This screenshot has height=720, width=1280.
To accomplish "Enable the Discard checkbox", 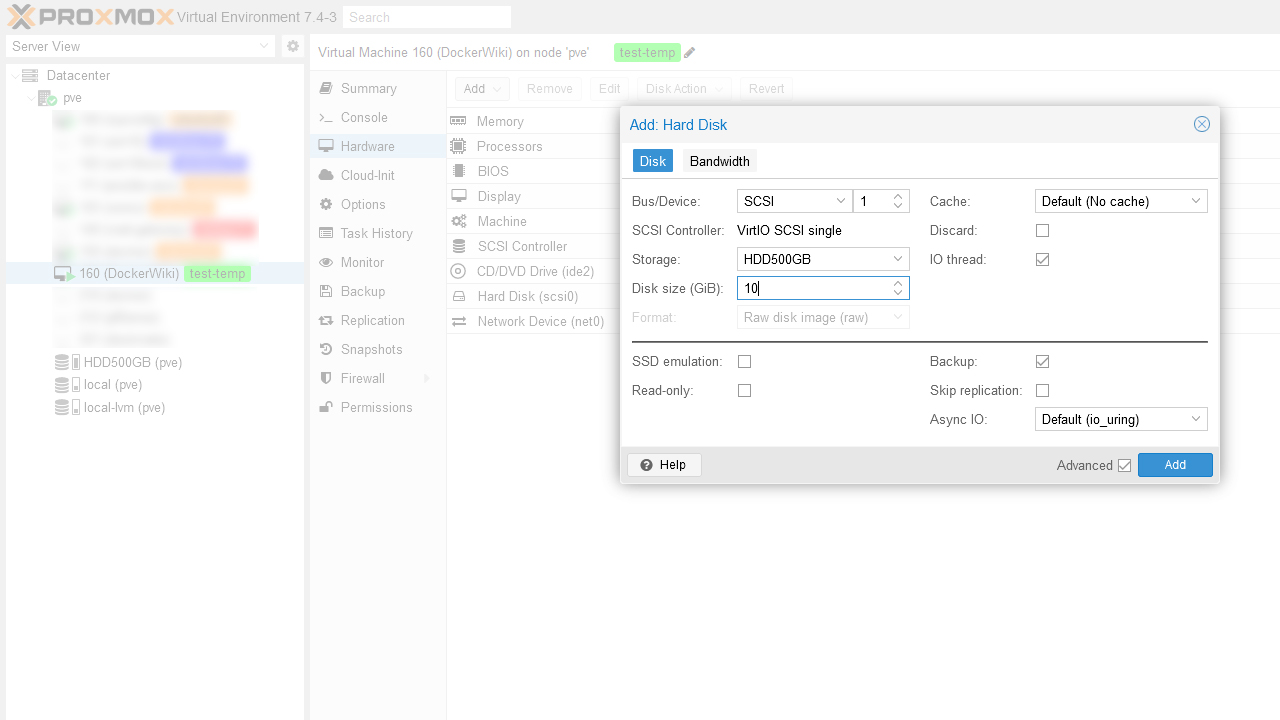I will pos(1042,230).
